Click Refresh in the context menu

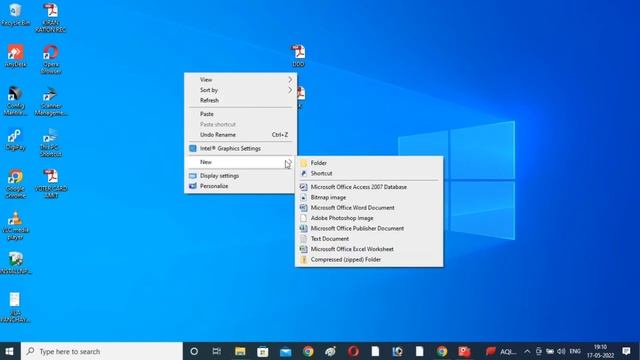coord(240,100)
